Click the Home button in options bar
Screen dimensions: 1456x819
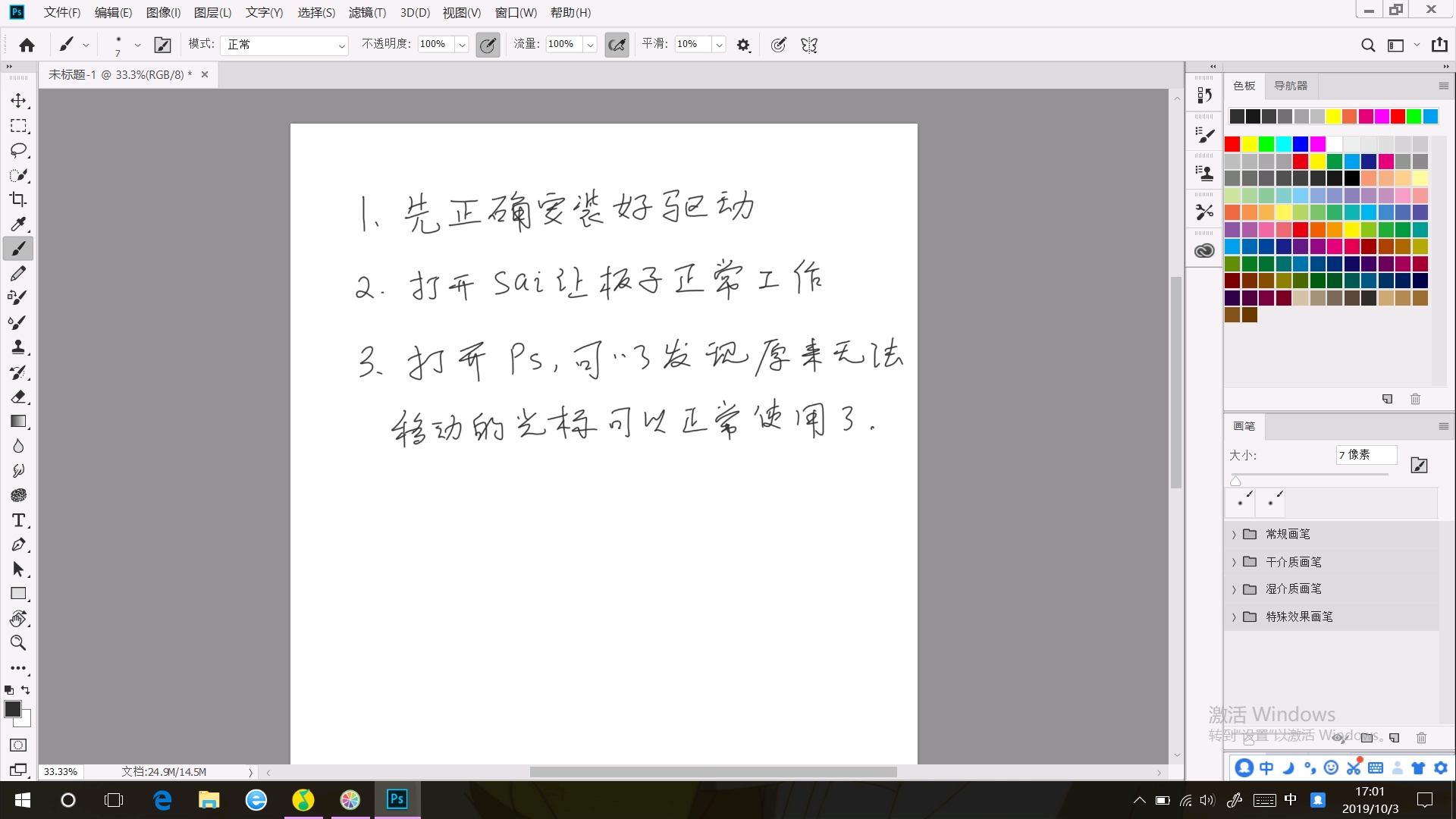[27, 45]
